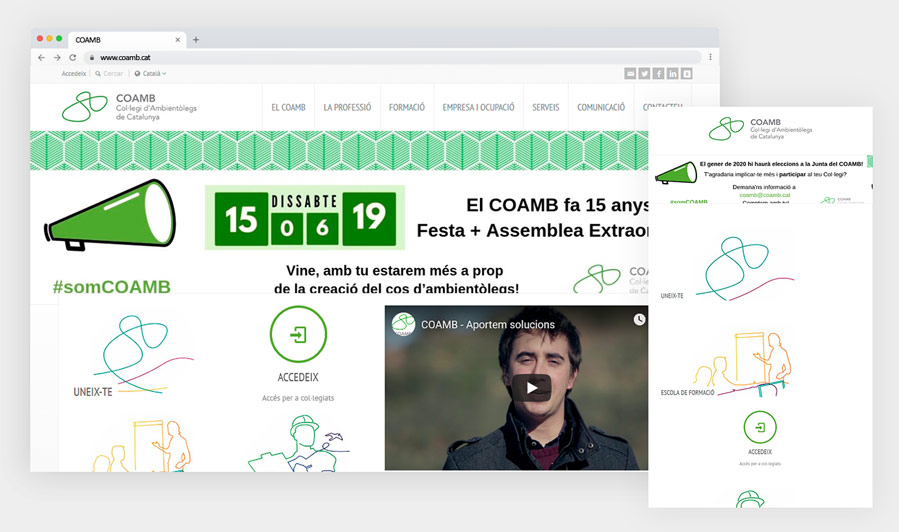Reload the page with the refresh icon
Screen dimensions: 899x532
pyautogui.click(x=72, y=57)
